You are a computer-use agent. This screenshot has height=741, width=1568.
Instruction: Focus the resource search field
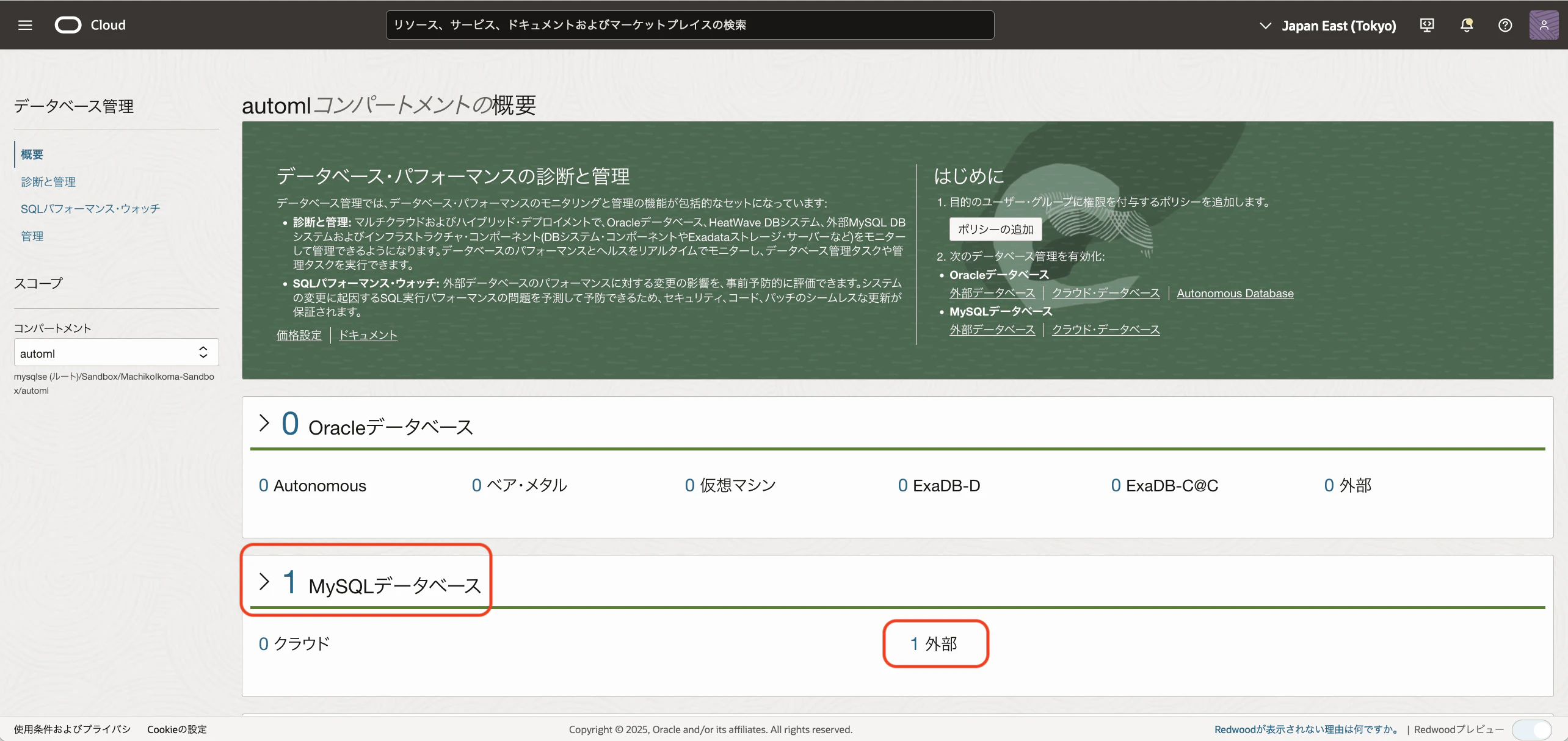690,25
